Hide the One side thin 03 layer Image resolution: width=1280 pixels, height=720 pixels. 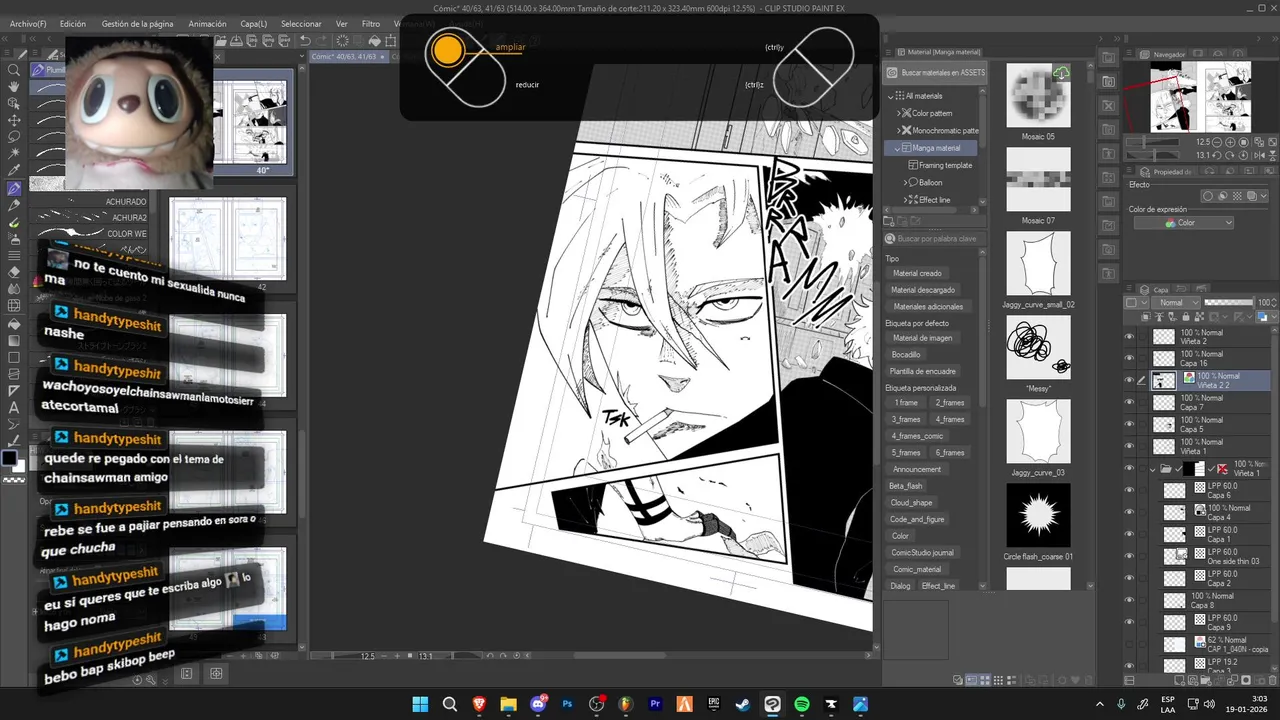pos(1129,556)
